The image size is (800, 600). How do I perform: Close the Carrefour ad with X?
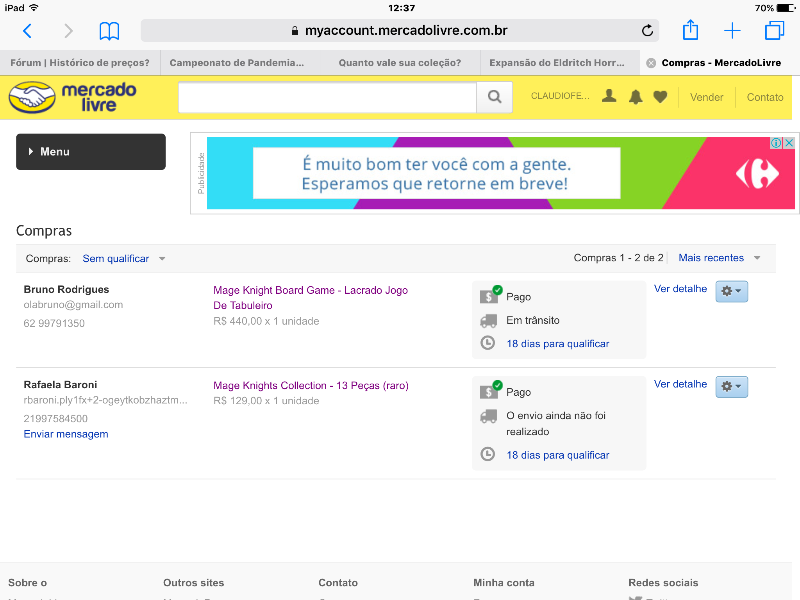tap(789, 143)
